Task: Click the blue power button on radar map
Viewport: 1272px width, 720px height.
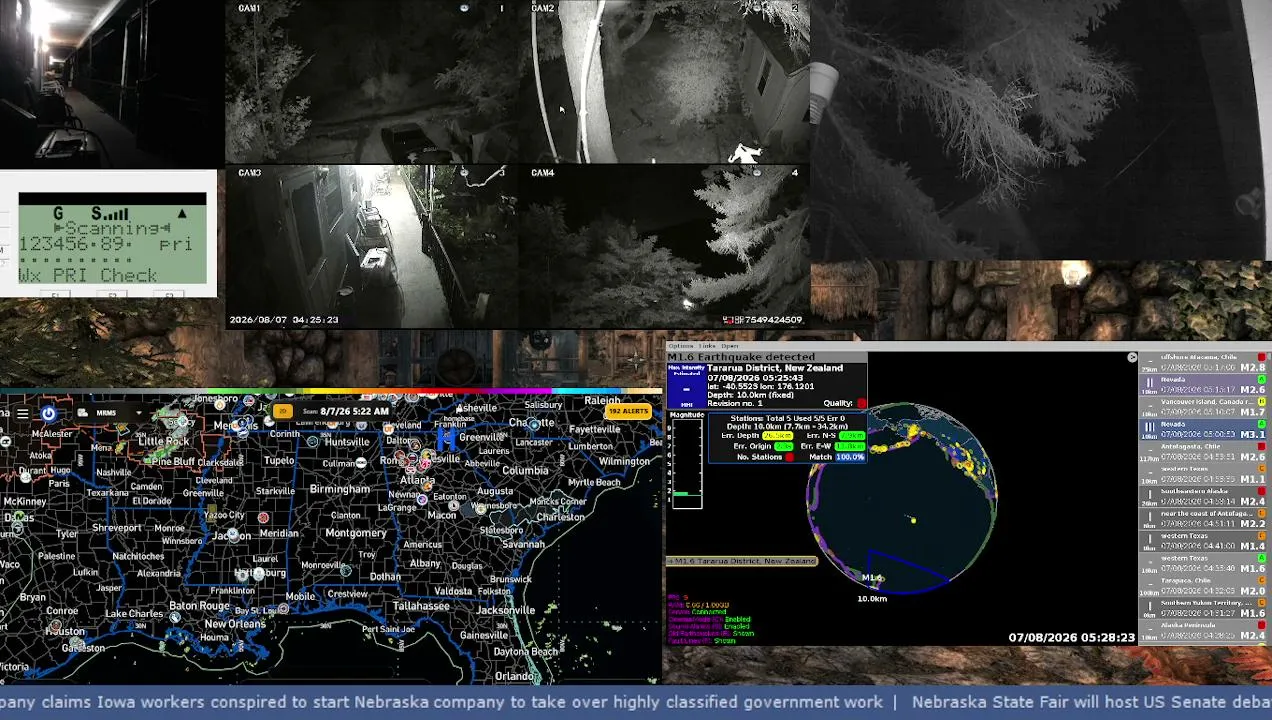Action: click(x=49, y=413)
